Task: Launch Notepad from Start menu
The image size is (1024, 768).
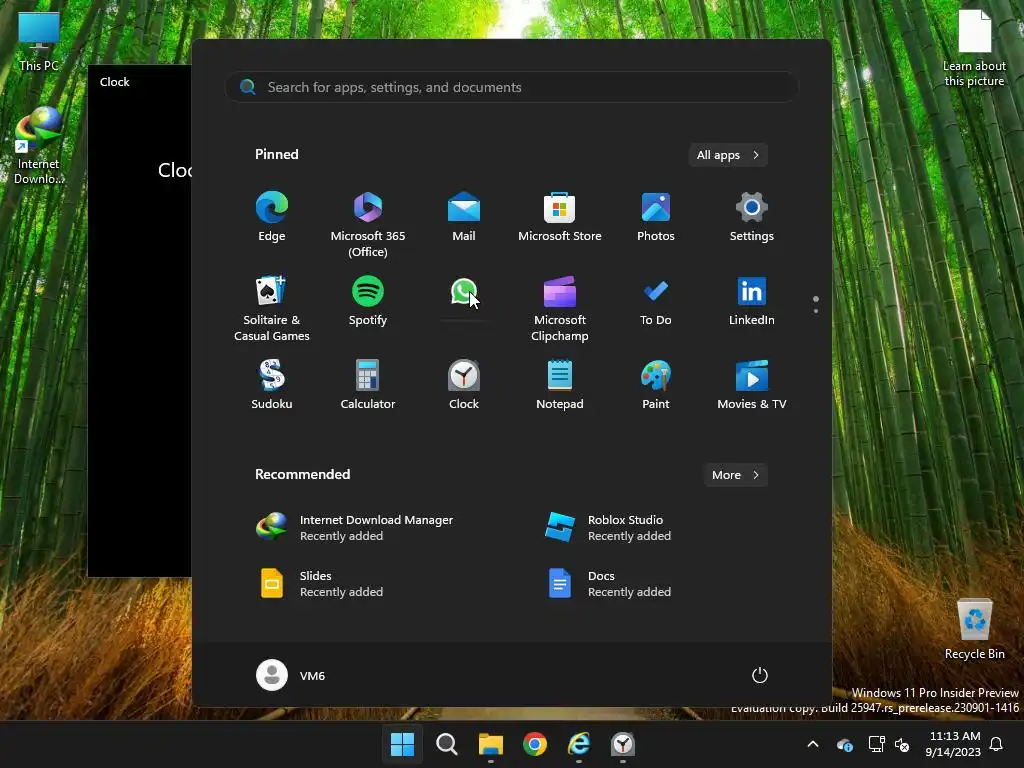Action: [x=560, y=385]
